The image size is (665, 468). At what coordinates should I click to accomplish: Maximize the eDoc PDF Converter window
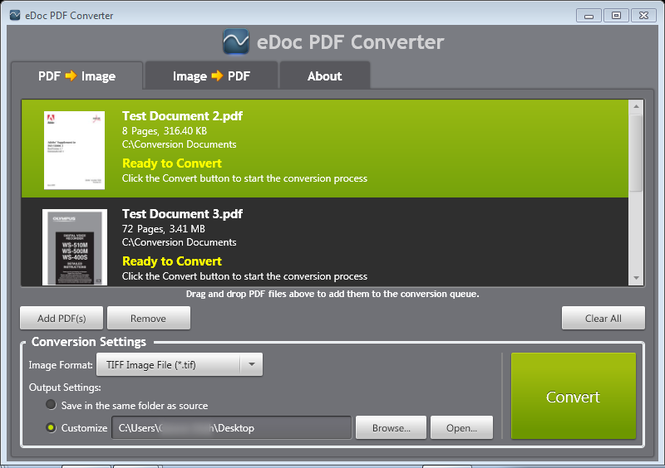click(616, 16)
